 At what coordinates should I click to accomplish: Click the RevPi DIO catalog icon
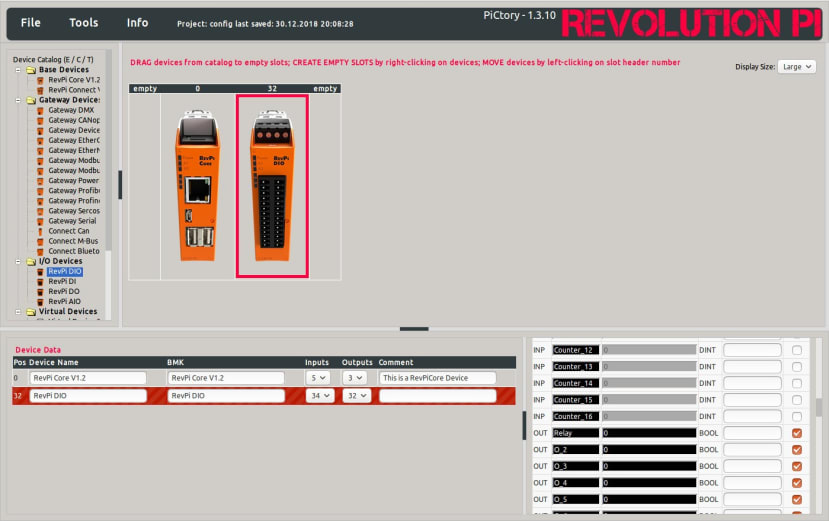40,271
